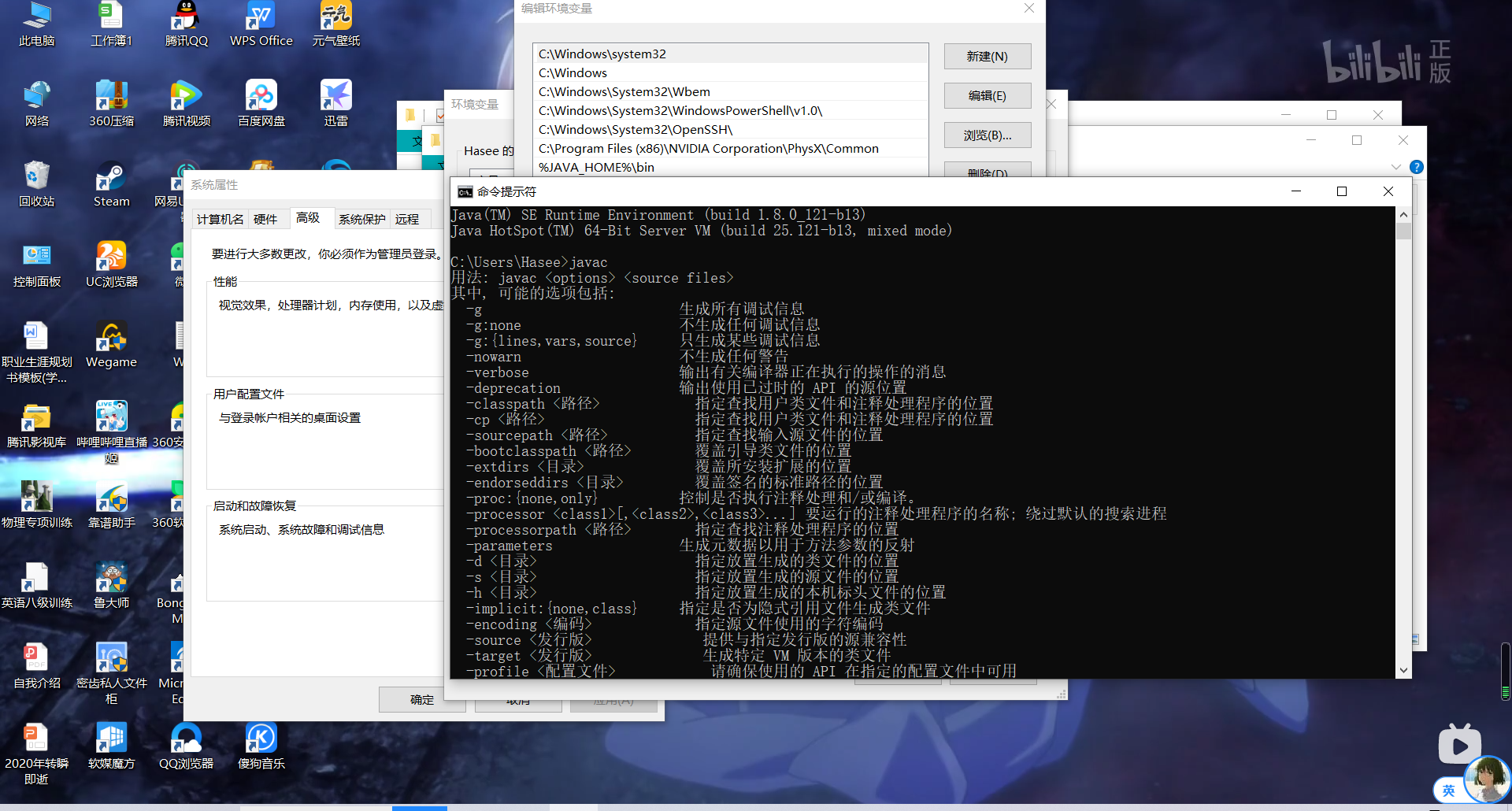Open the 腾讯影视库 folder icon
Image resolution: width=1512 pixels, height=811 pixels.
pos(36,424)
